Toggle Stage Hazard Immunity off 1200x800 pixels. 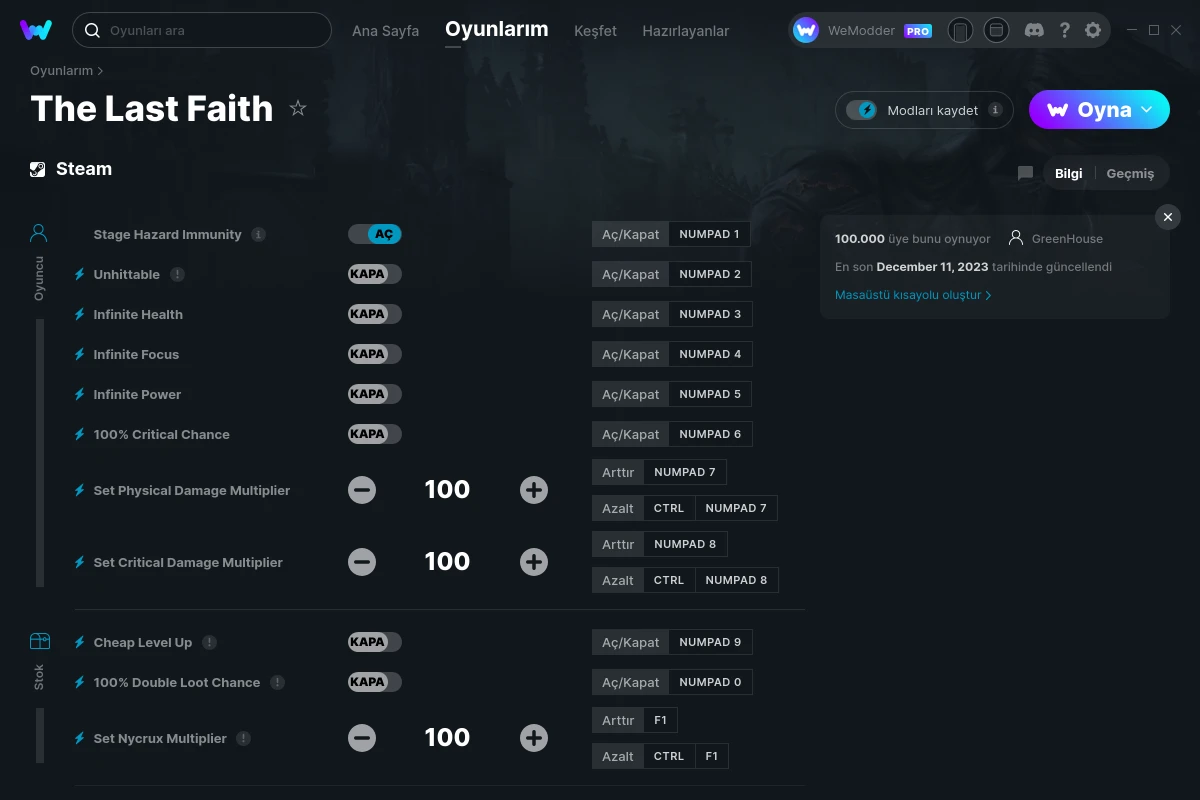coord(375,234)
